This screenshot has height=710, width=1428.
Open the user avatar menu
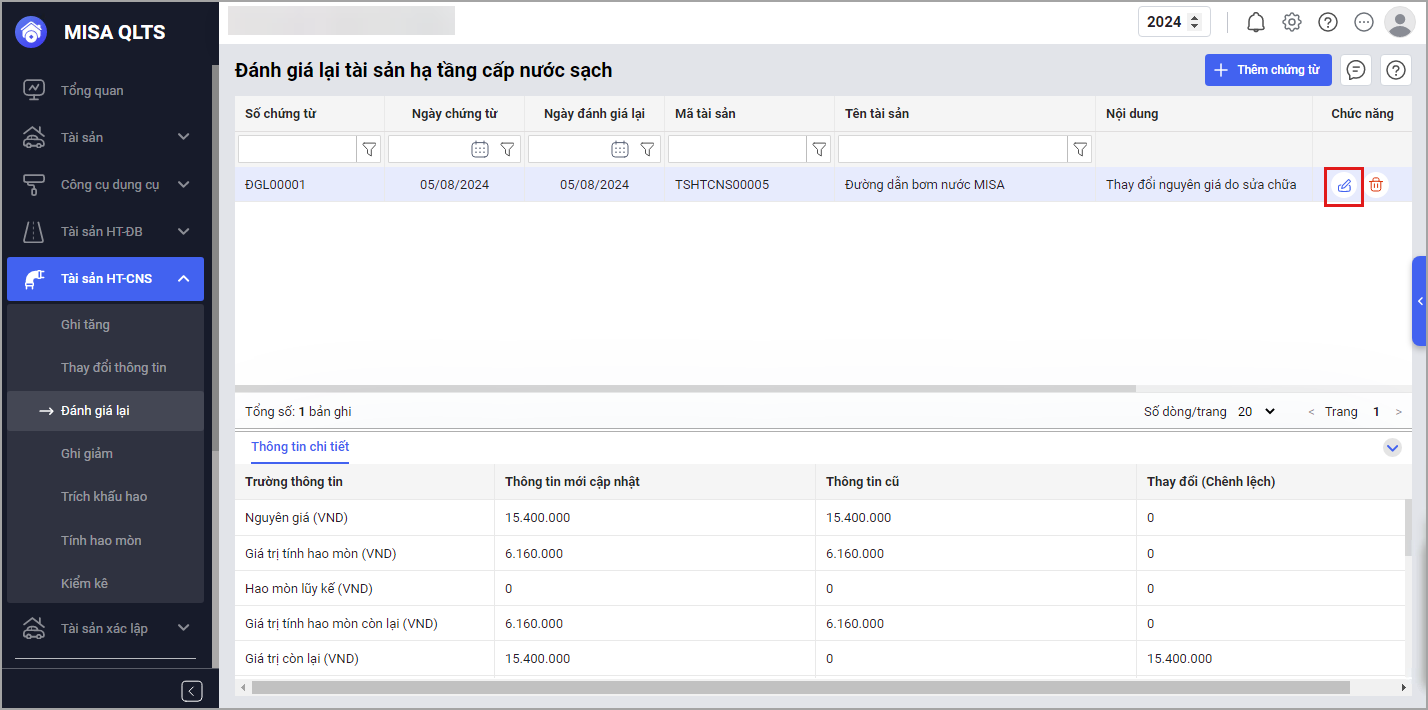tap(1399, 22)
